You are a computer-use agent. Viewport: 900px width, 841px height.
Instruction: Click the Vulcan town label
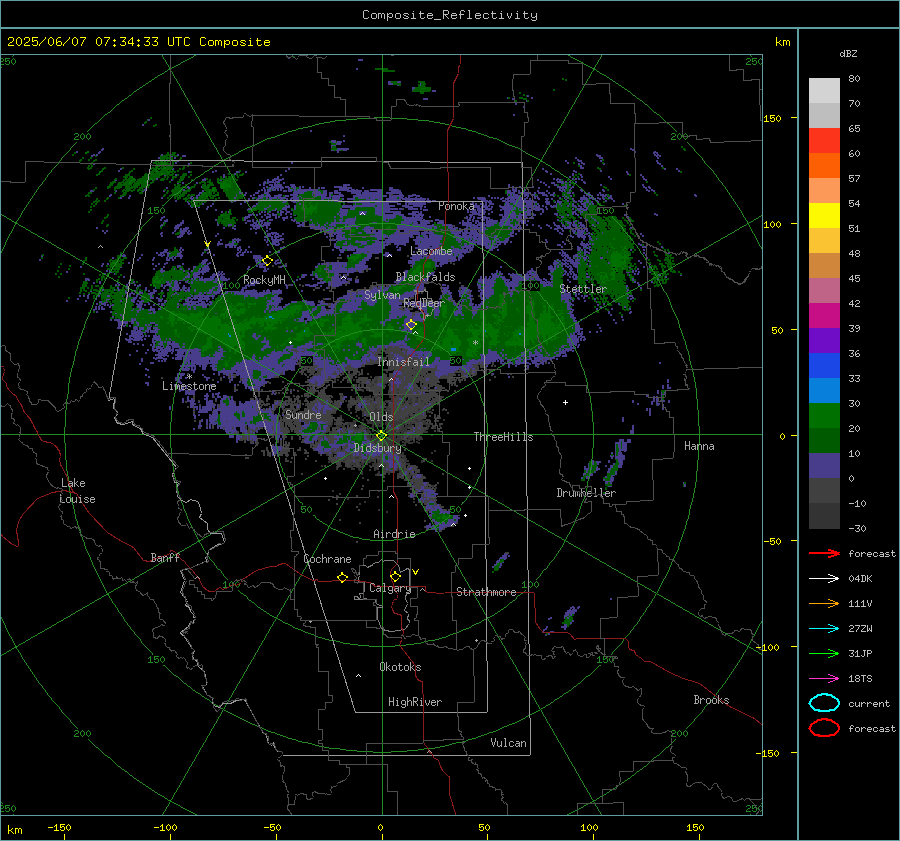(509, 743)
